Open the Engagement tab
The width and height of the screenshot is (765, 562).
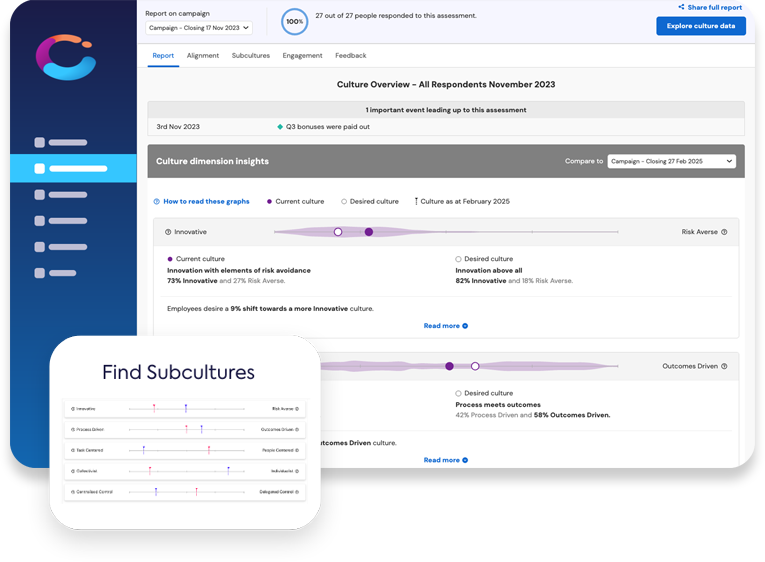(x=302, y=56)
